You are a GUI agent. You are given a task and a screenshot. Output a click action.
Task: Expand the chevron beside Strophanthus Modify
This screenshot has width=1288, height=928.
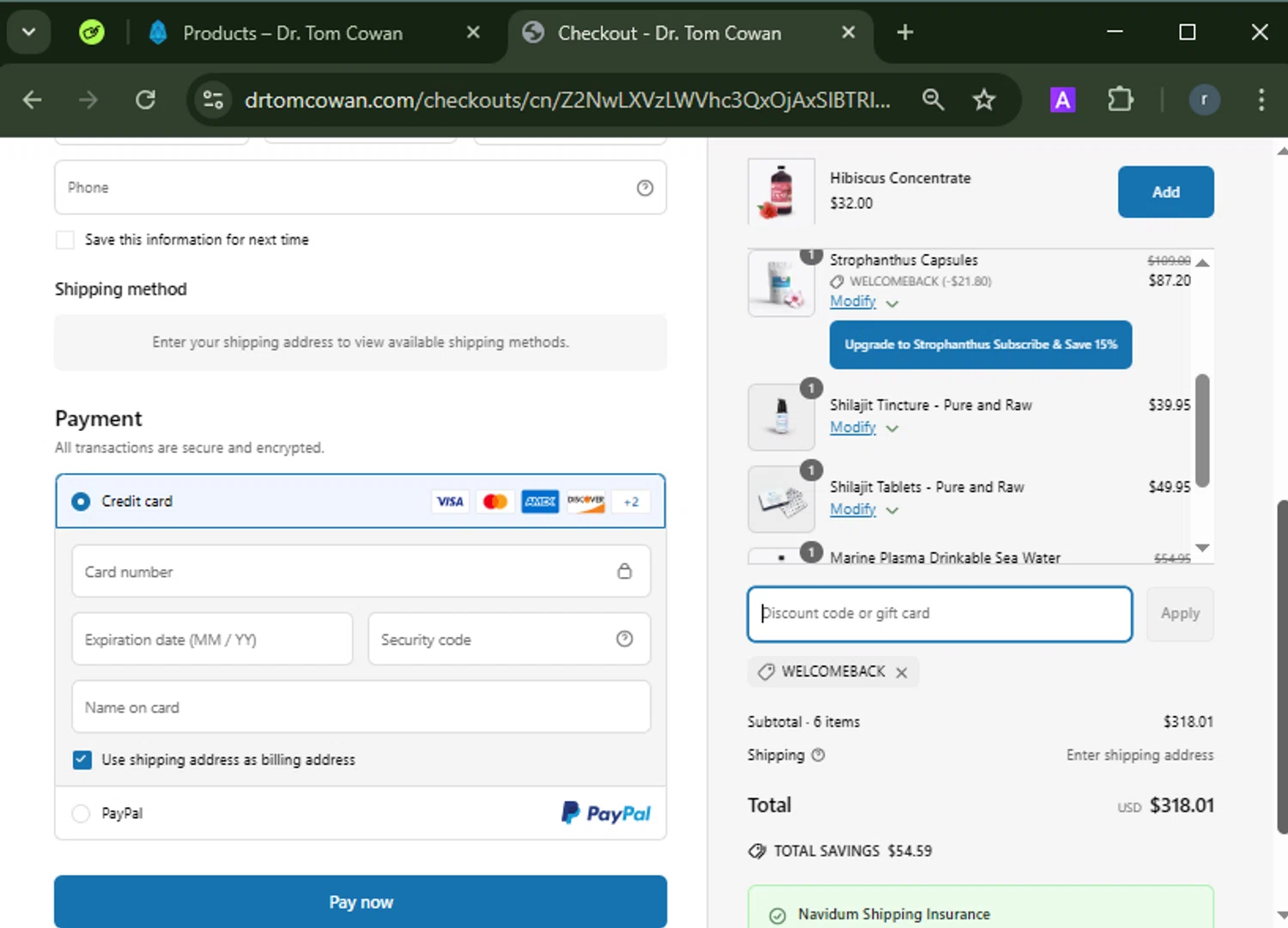point(892,304)
